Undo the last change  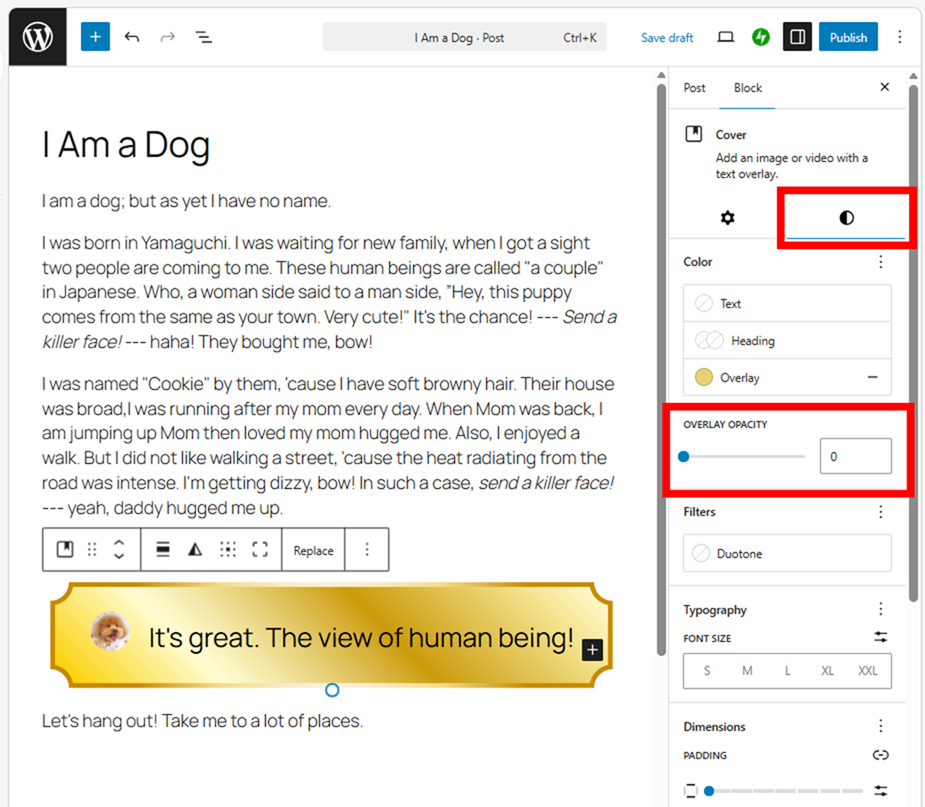[x=132, y=37]
